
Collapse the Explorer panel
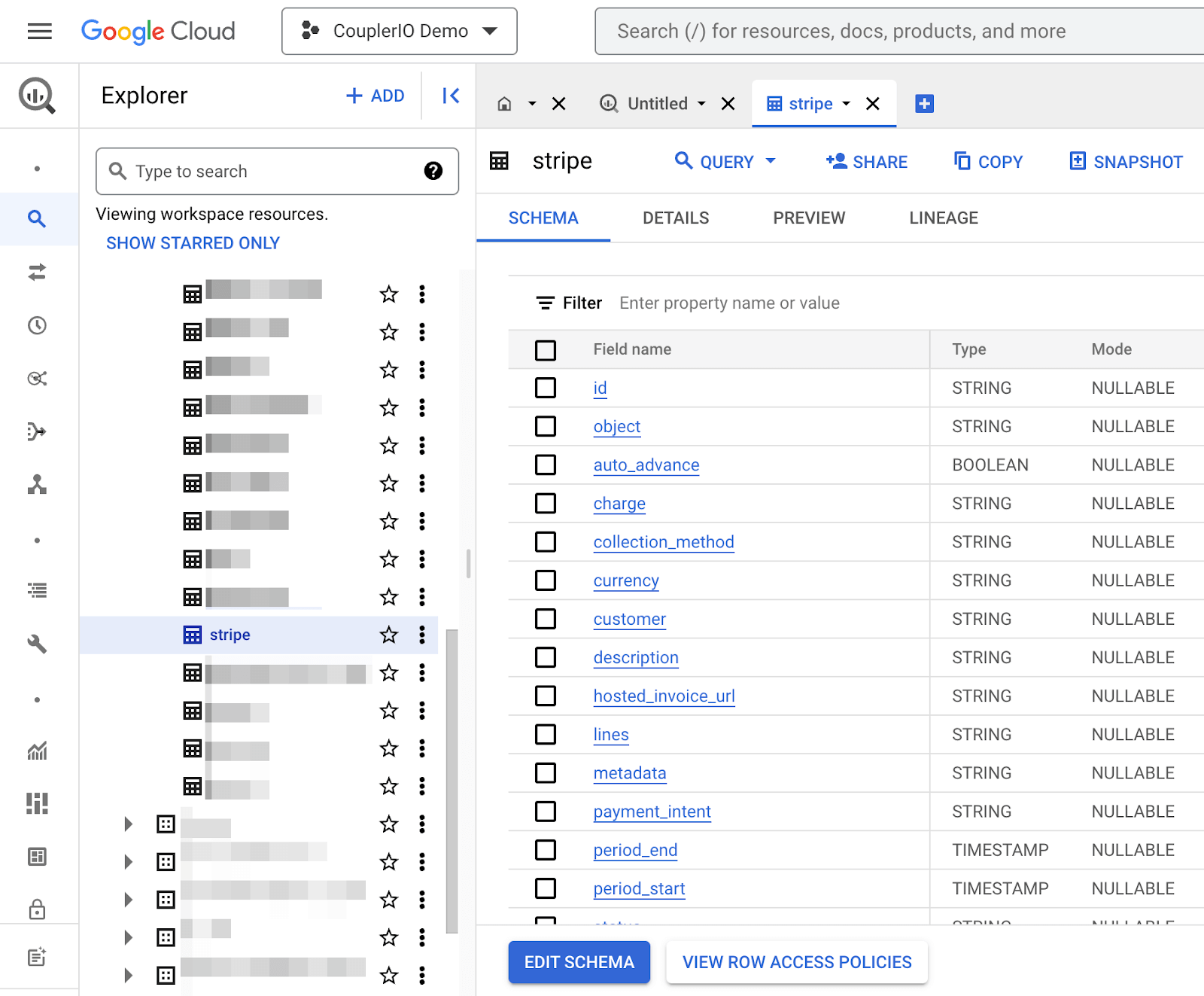(450, 96)
